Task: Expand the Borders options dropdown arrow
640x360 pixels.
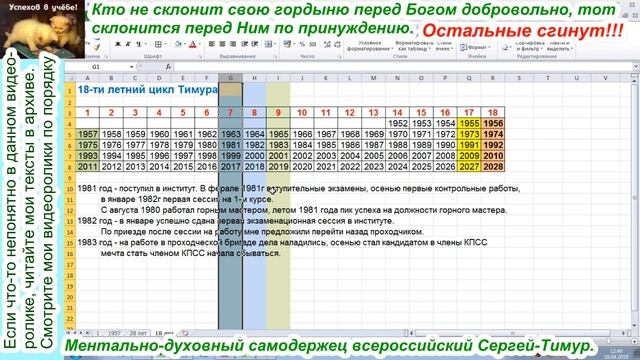Action: click(165, 44)
